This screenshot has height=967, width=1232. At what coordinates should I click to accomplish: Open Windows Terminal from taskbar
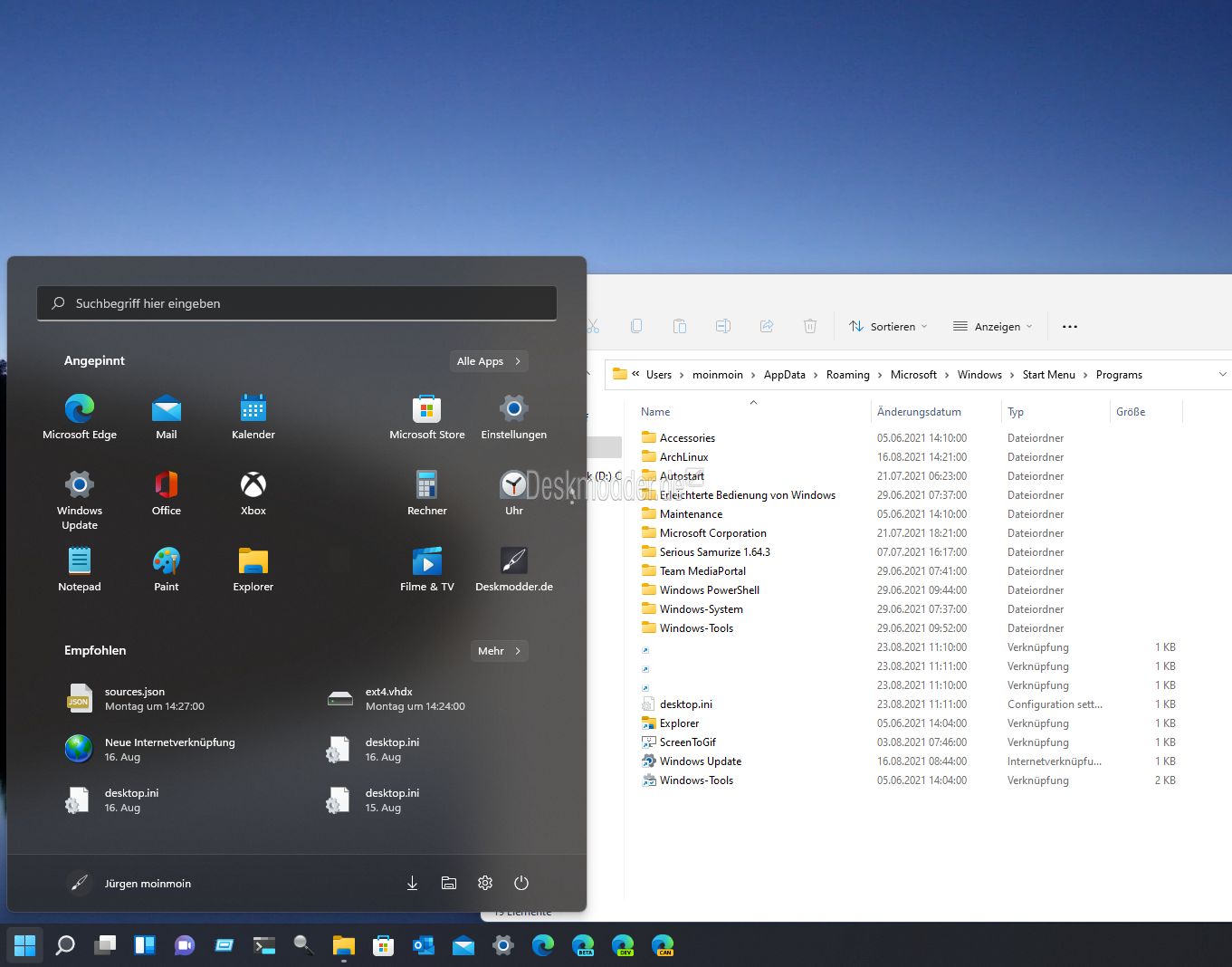pos(264,945)
